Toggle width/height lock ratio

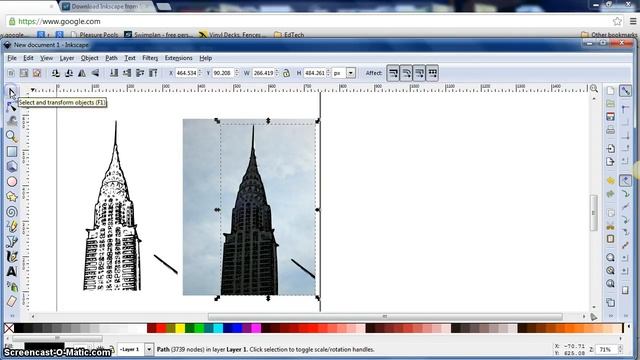click(286, 73)
